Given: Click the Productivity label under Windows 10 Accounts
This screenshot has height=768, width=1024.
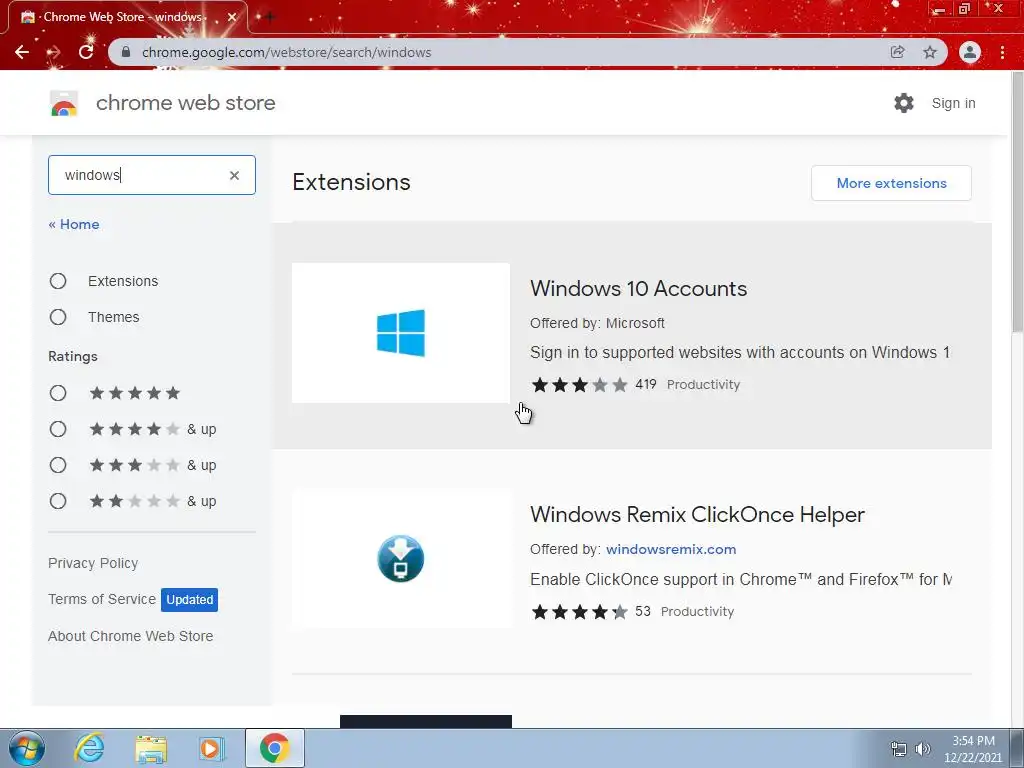Looking at the screenshot, I should 703,385.
